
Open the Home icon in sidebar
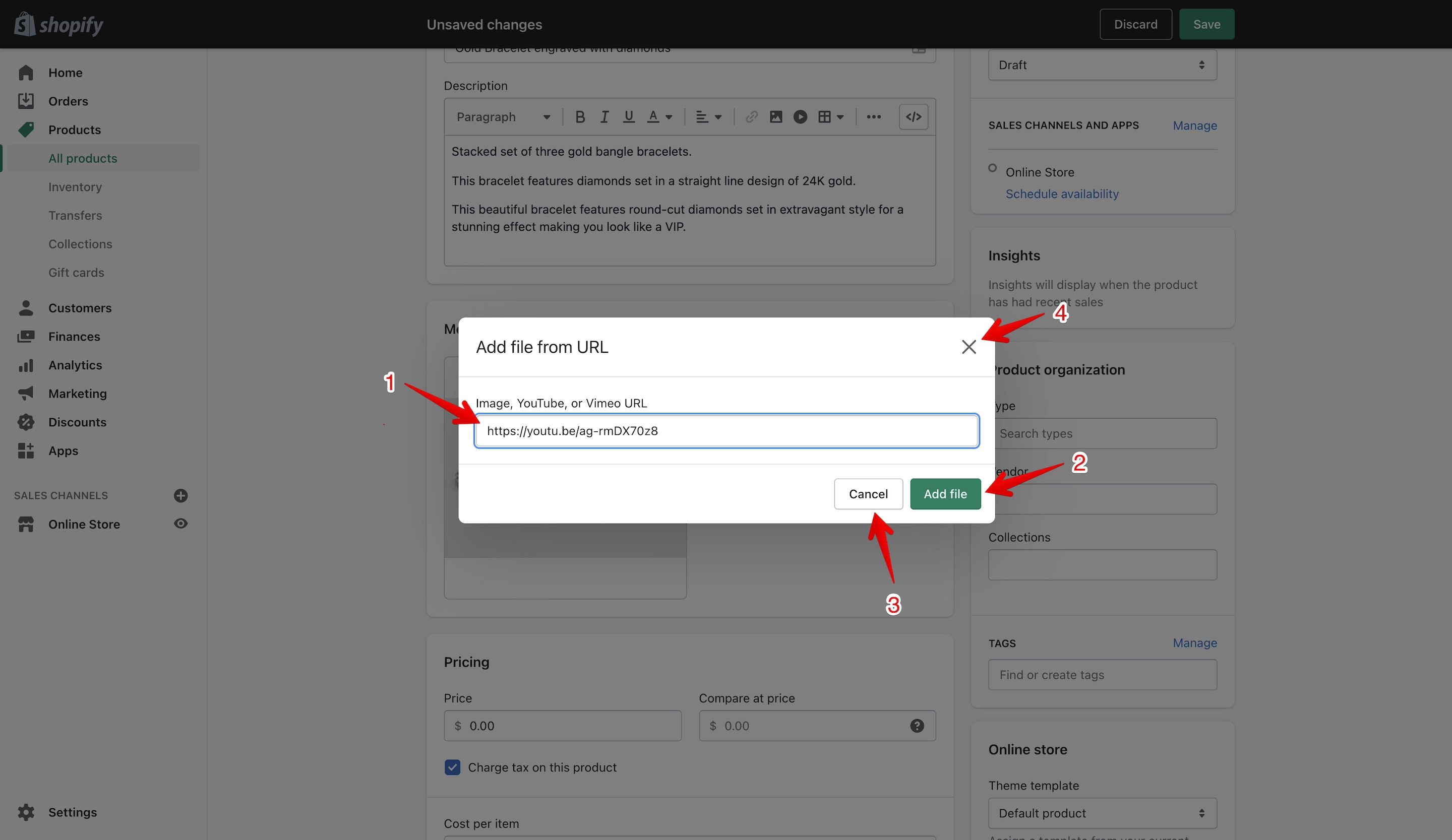pyautogui.click(x=26, y=73)
